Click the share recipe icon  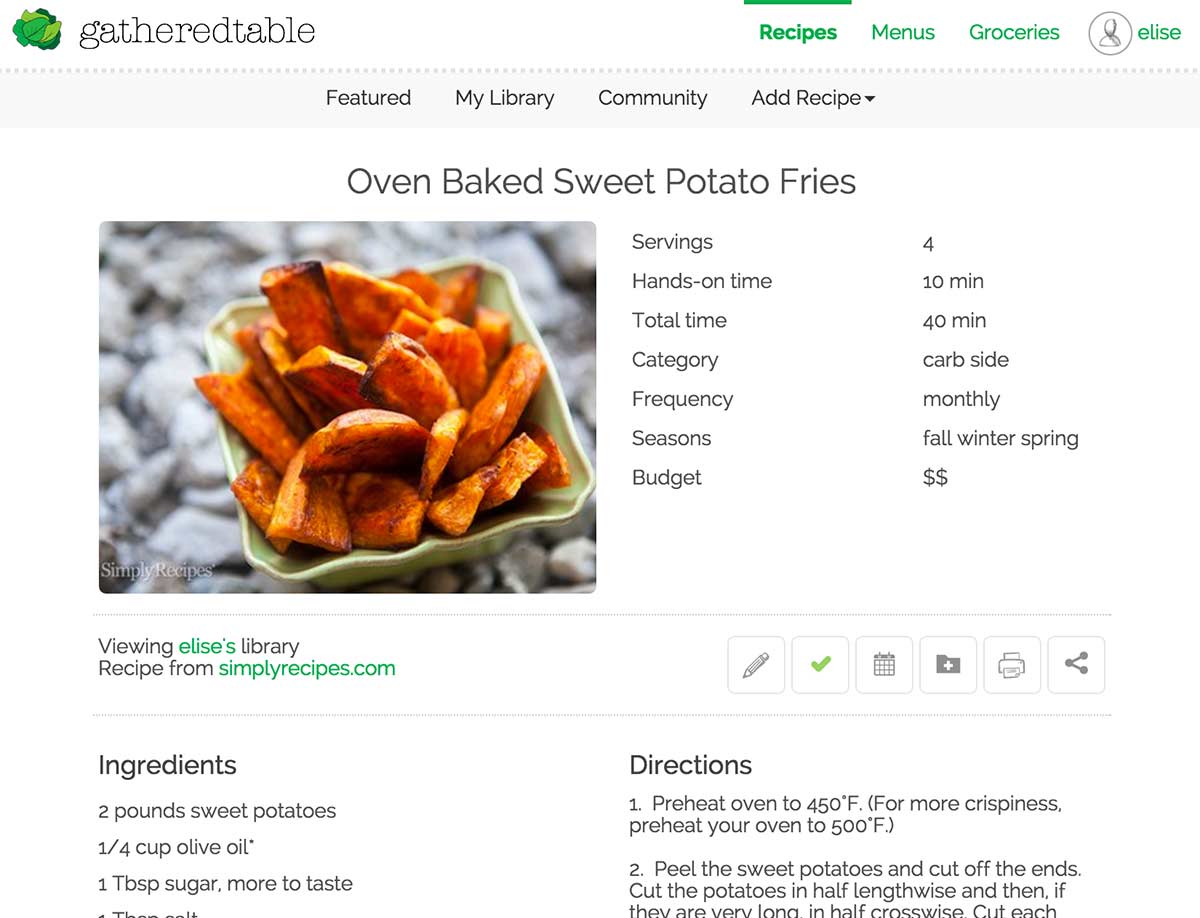coord(1076,665)
